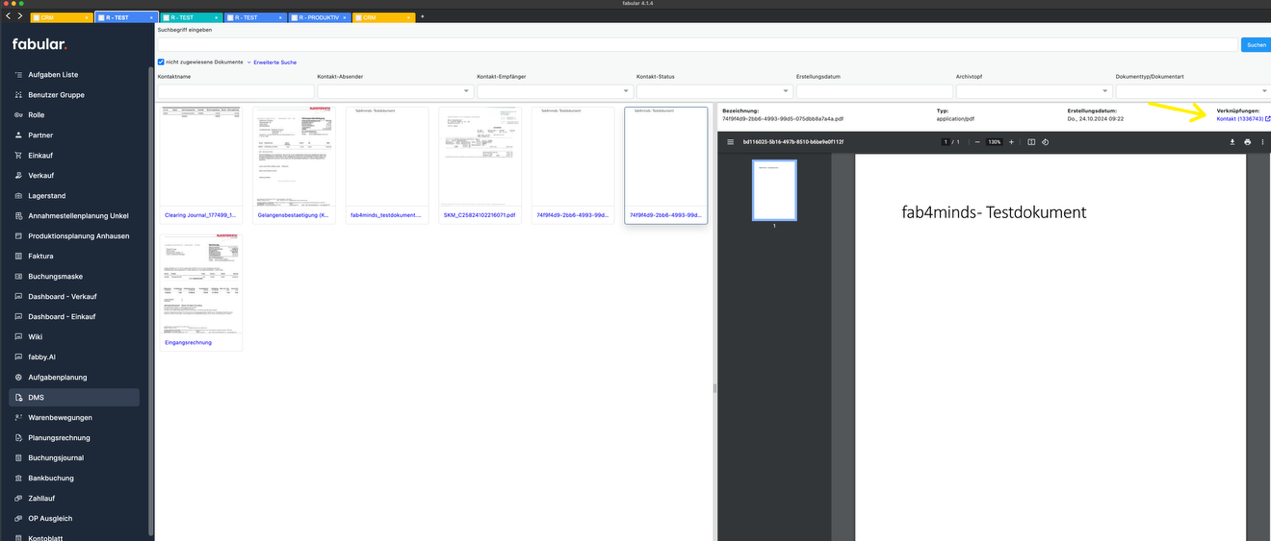The image size is (1271, 541).
Task: Fit PDF page to view
Action: point(1032,142)
